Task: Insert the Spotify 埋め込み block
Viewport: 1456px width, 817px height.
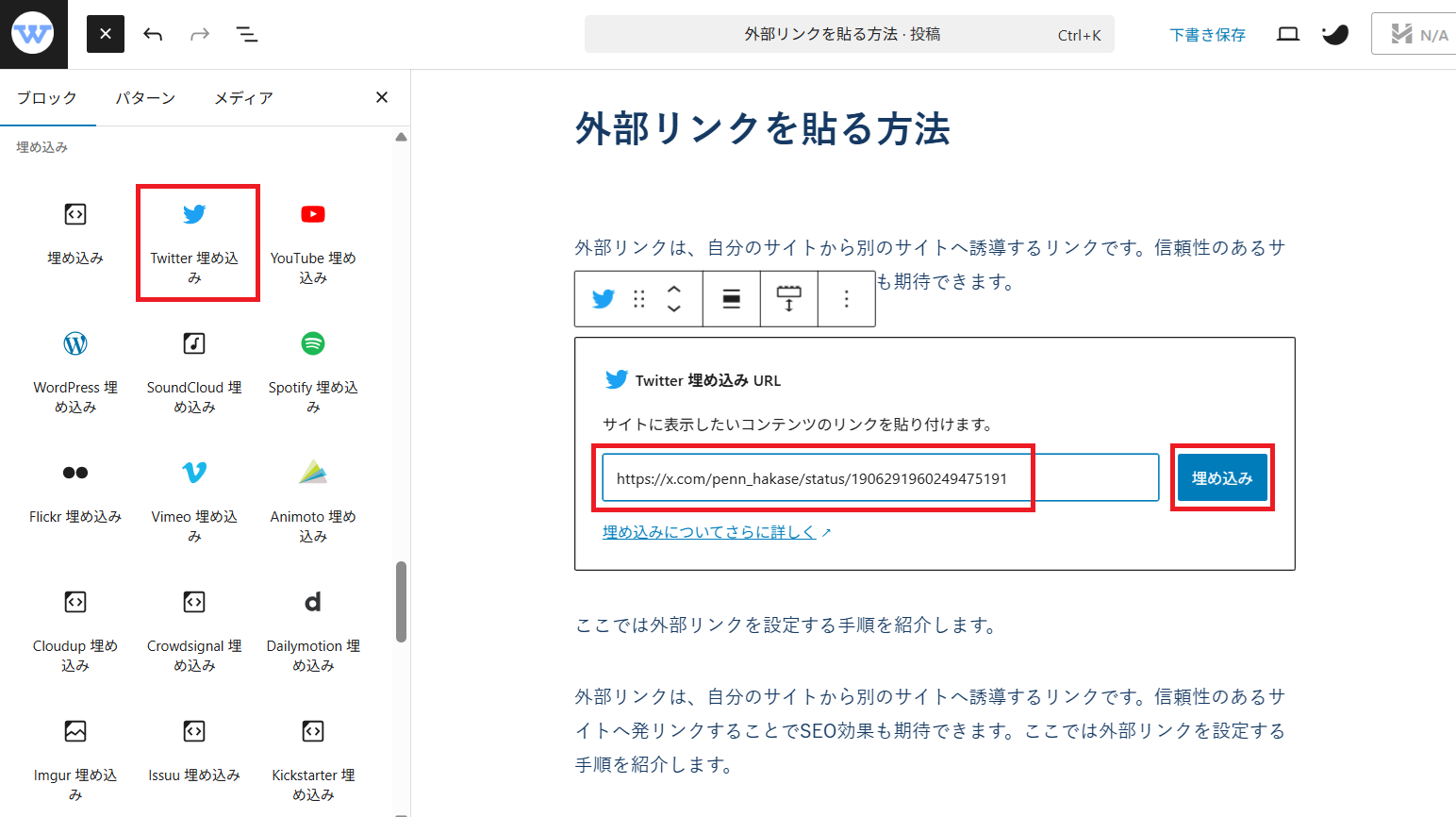Action: click(313, 373)
